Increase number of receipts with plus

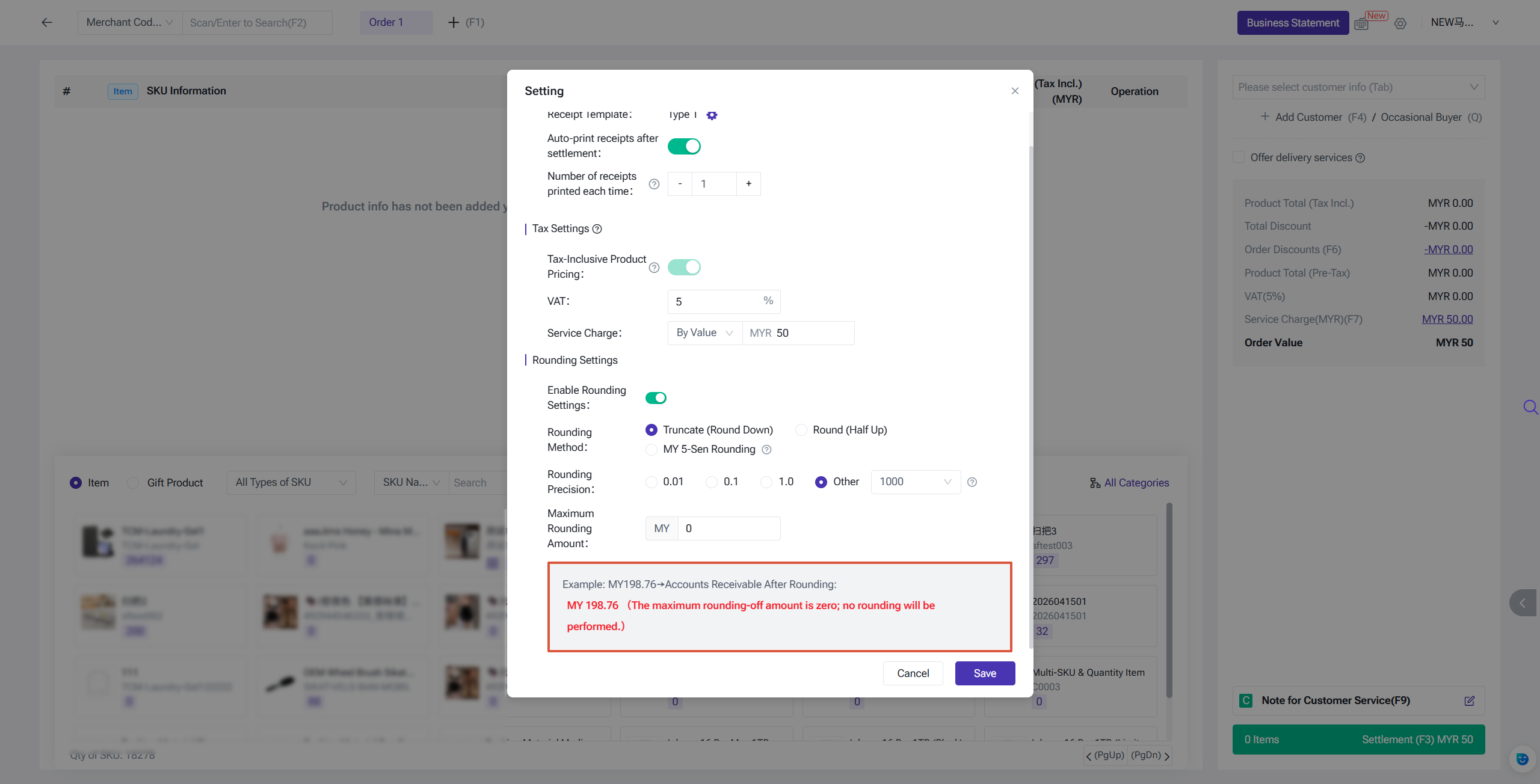(748, 184)
